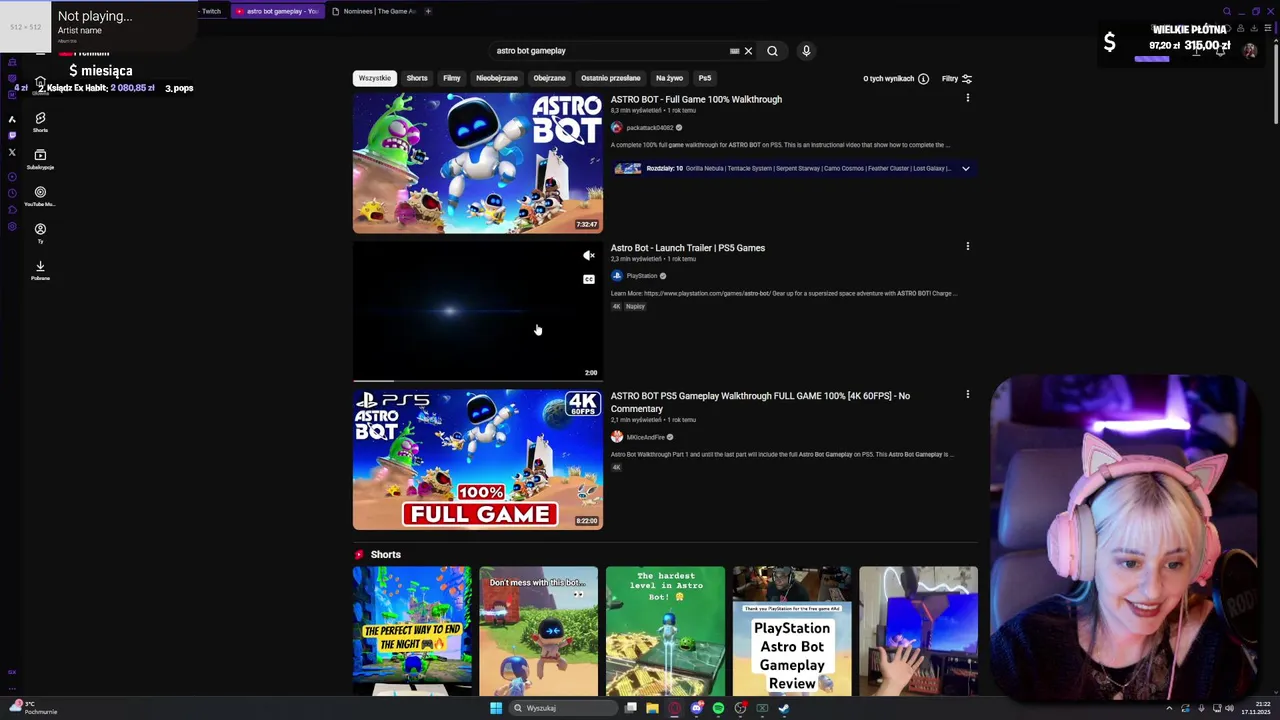
Task: Open on-screen keyboard icon in search box
Action: pos(734,51)
